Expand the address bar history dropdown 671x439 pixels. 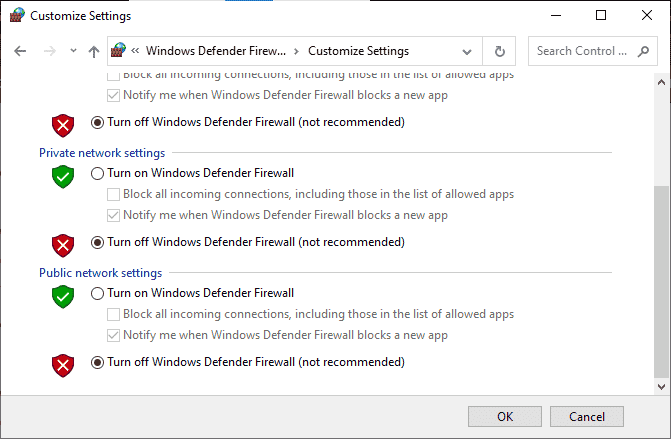point(467,51)
